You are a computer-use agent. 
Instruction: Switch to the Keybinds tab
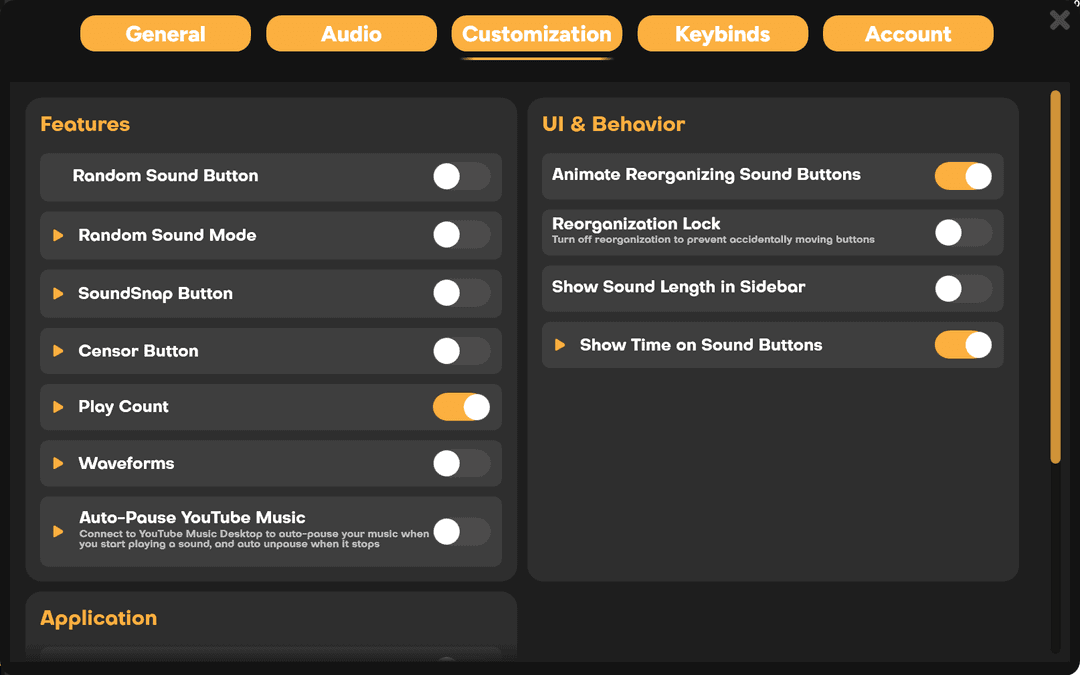pos(722,33)
